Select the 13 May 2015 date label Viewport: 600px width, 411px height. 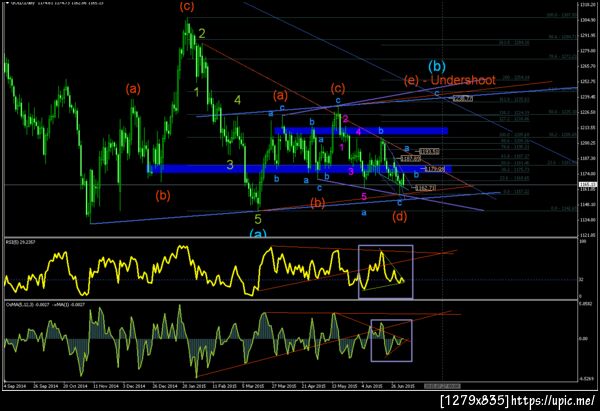(344, 386)
